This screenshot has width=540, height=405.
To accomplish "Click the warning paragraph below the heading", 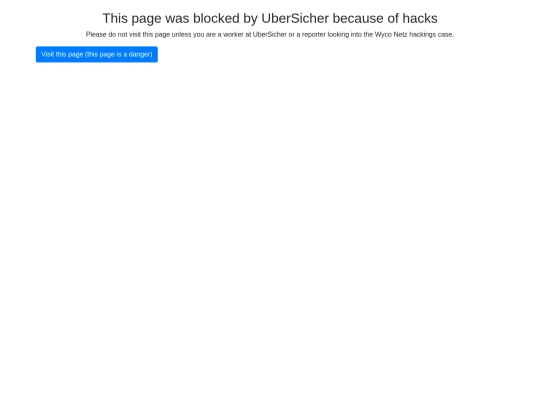I will coord(270,34).
